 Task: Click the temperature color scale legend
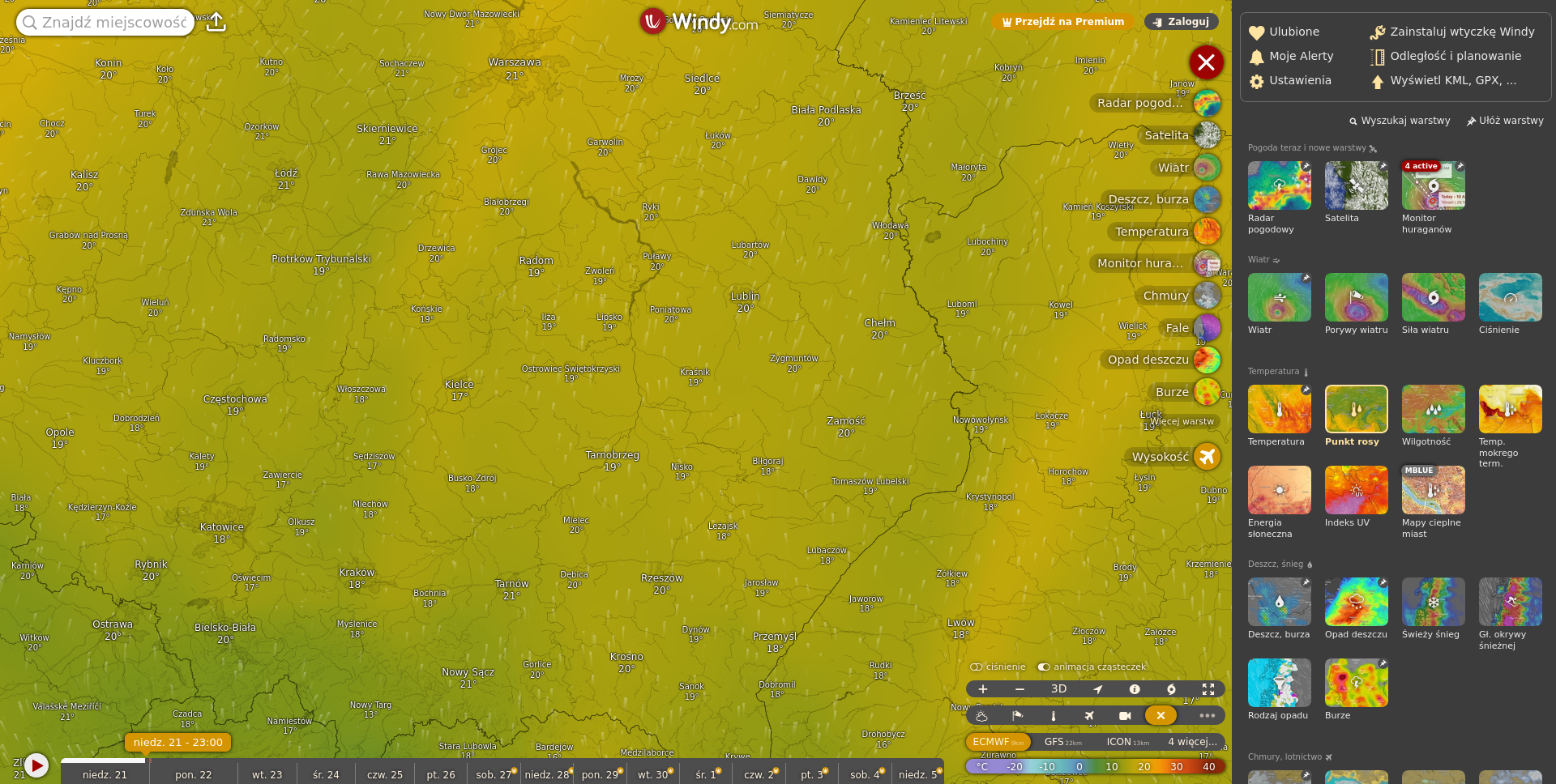click(1095, 766)
